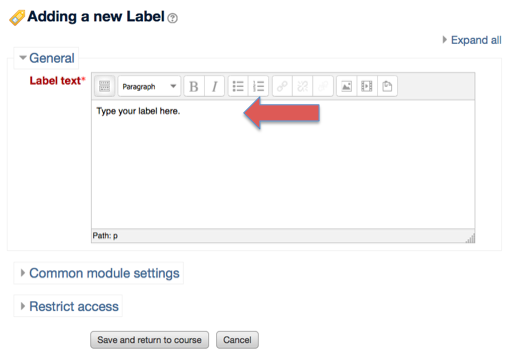The height and width of the screenshot is (361, 511).
Task: Toggle the toolbar expand icon
Action: (104, 86)
